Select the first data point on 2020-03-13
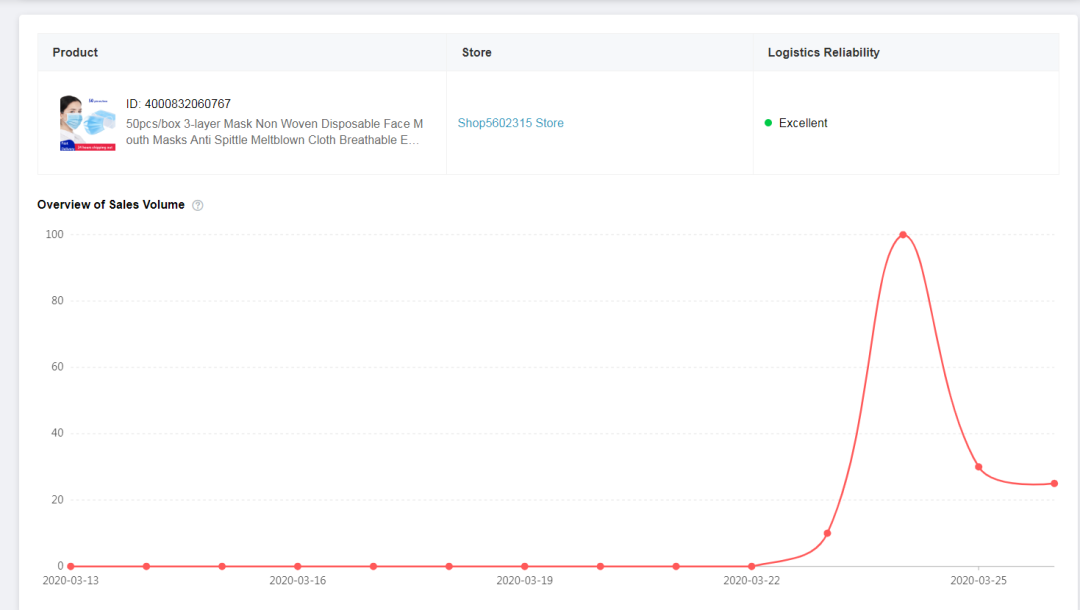 [x=70, y=566]
